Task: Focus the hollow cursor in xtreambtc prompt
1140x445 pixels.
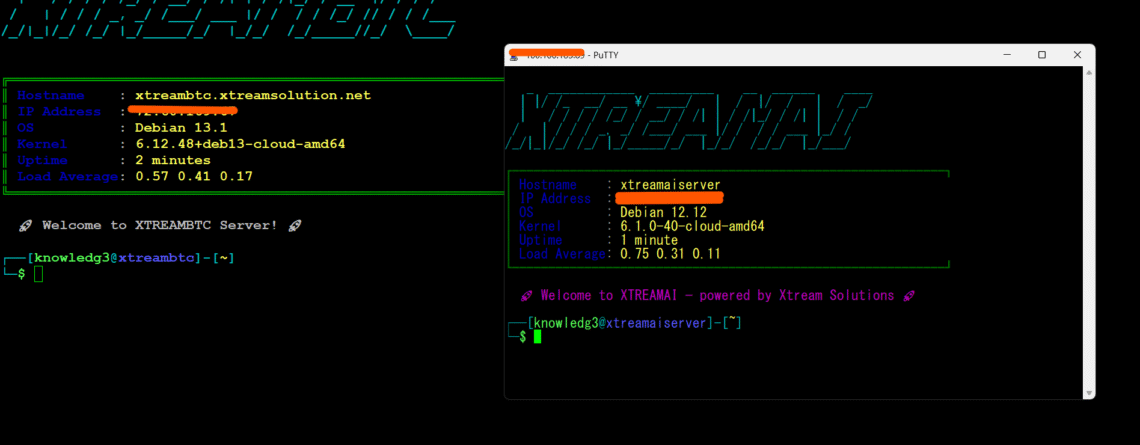Action: click(39, 274)
